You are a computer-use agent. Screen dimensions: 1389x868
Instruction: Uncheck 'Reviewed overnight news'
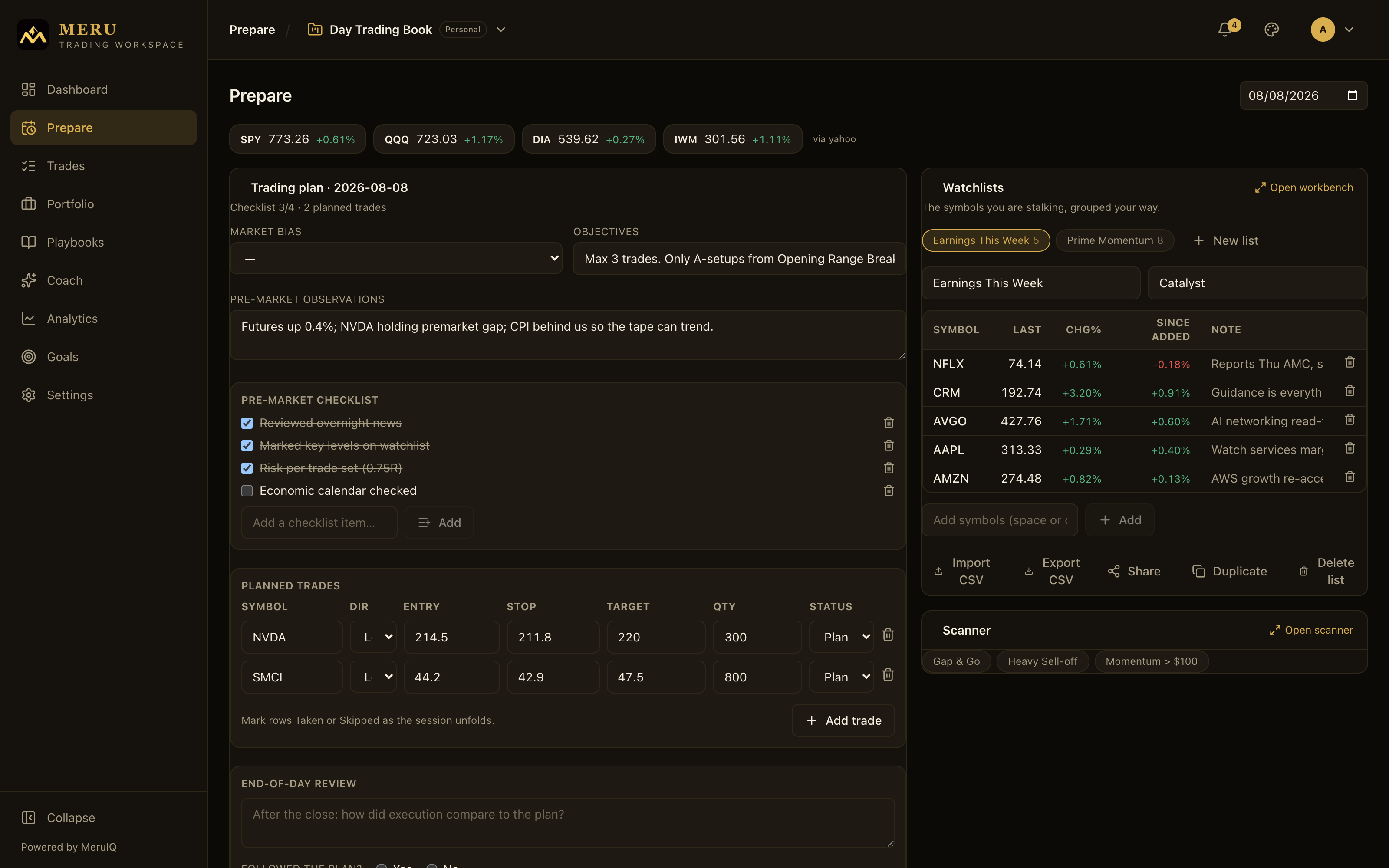point(247,423)
